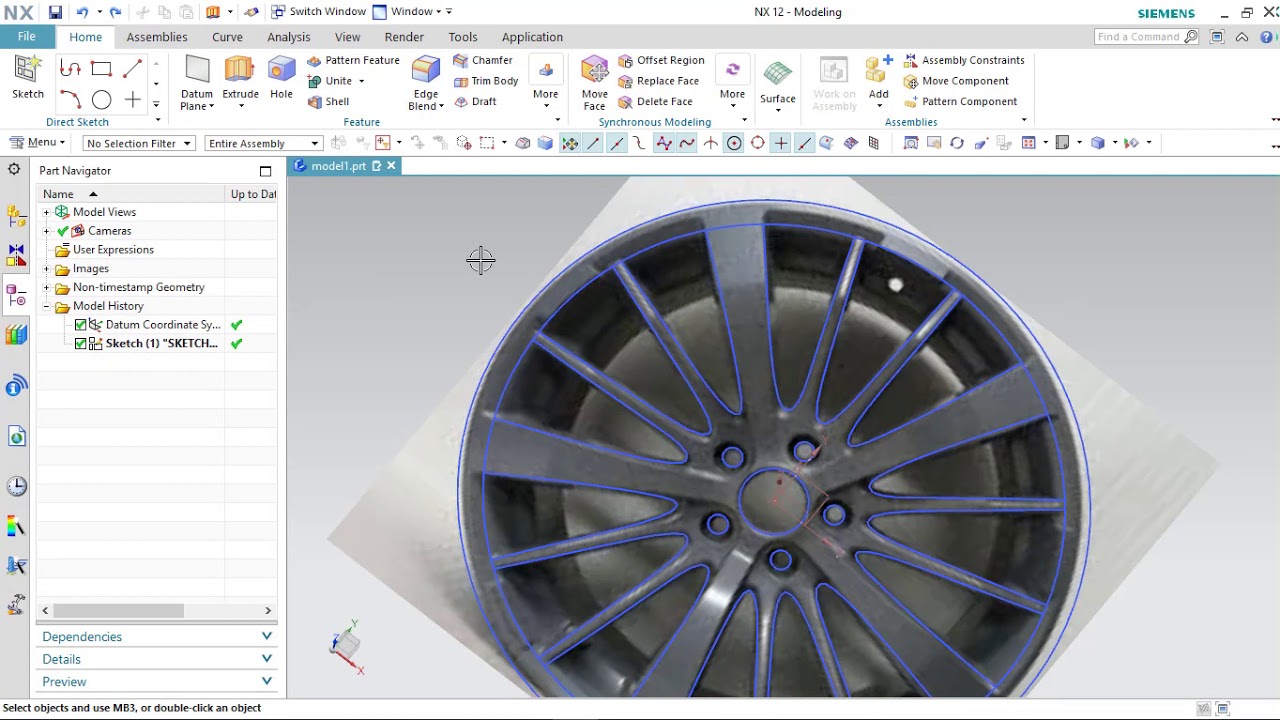Screen dimensions: 1280x720
Task: Open the Surface gallery
Action: (x=777, y=82)
